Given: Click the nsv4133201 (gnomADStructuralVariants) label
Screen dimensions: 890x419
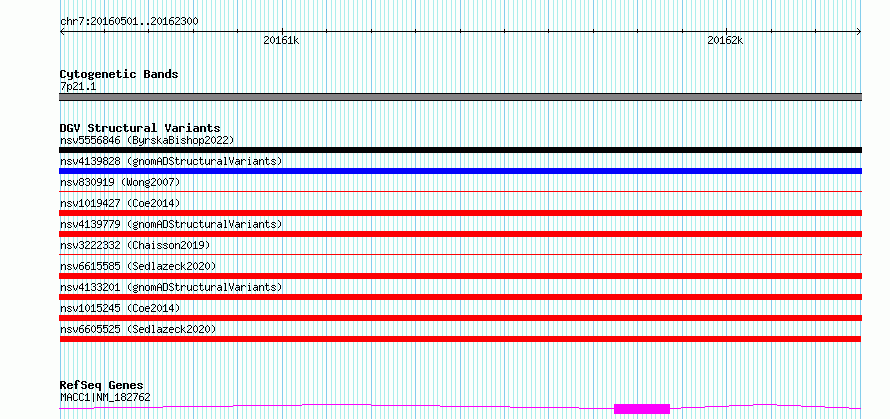Looking at the screenshot, I should [171, 287].
